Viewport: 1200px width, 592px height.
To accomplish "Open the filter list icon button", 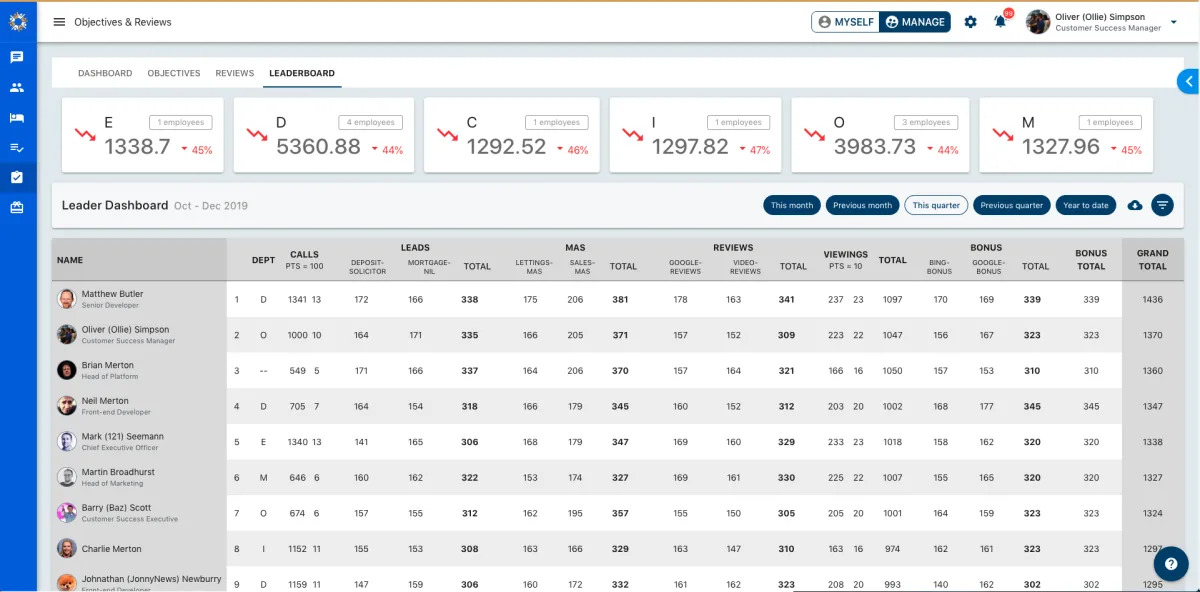I will (1162, 205).
